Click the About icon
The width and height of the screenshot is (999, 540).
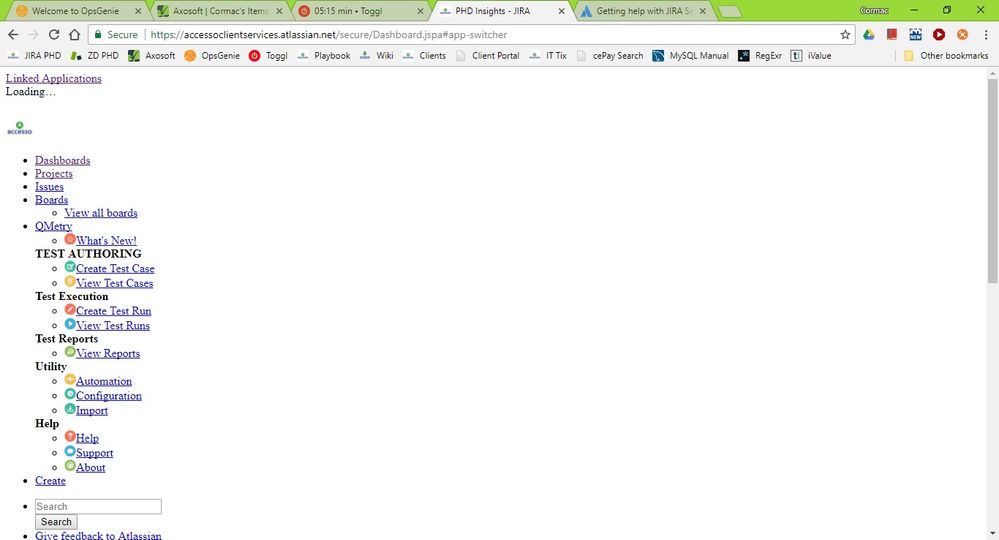point(70,466)
